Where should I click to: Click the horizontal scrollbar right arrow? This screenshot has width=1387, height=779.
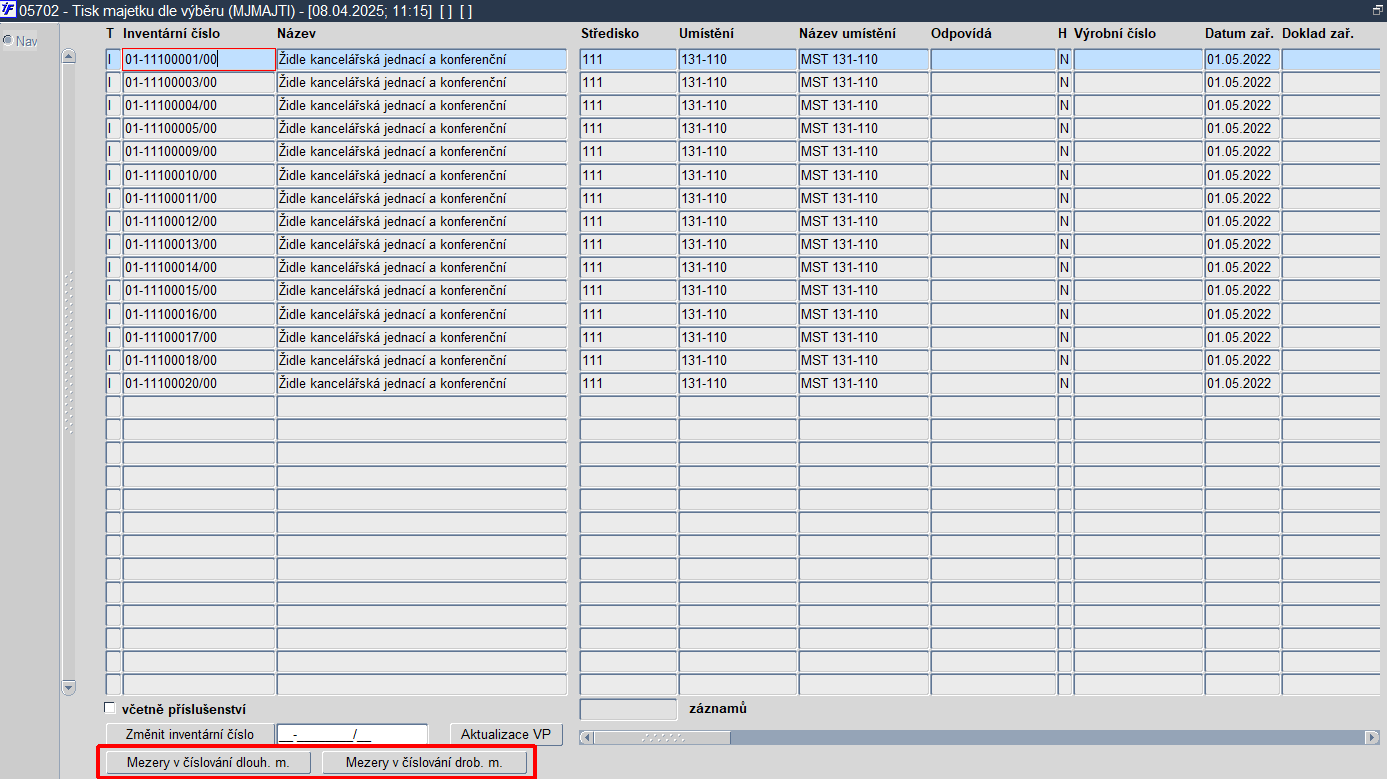pos(1372,737)
